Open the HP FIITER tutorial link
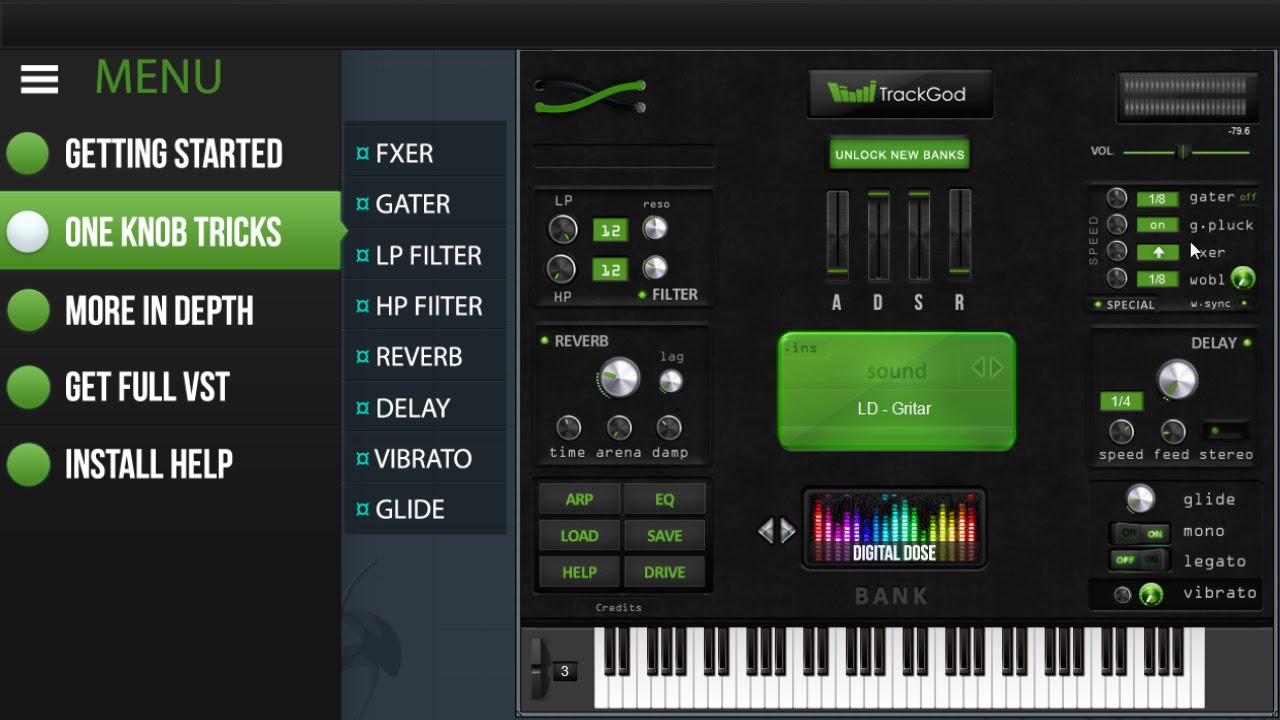Image resolution: width=1280 pixels, height=720 pixels. point(424,306)
